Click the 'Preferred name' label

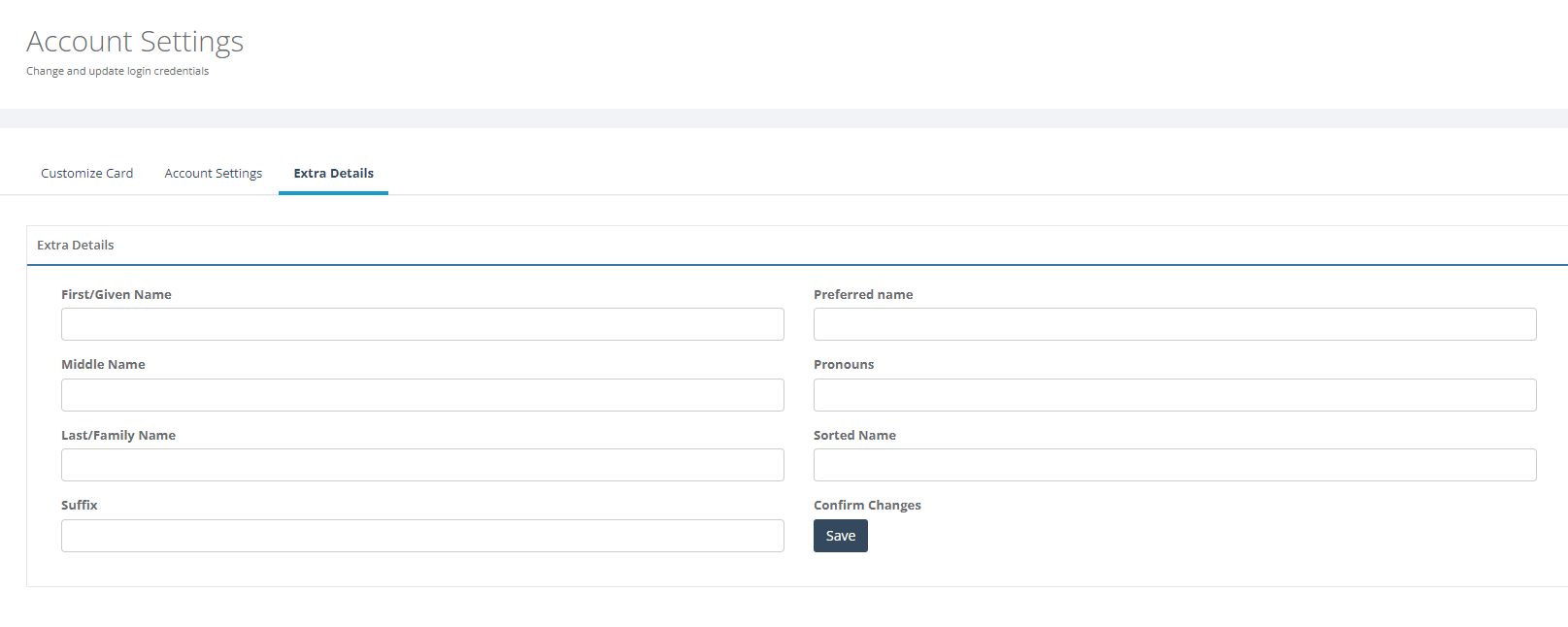pyautogui.click(x=863, y=295)
